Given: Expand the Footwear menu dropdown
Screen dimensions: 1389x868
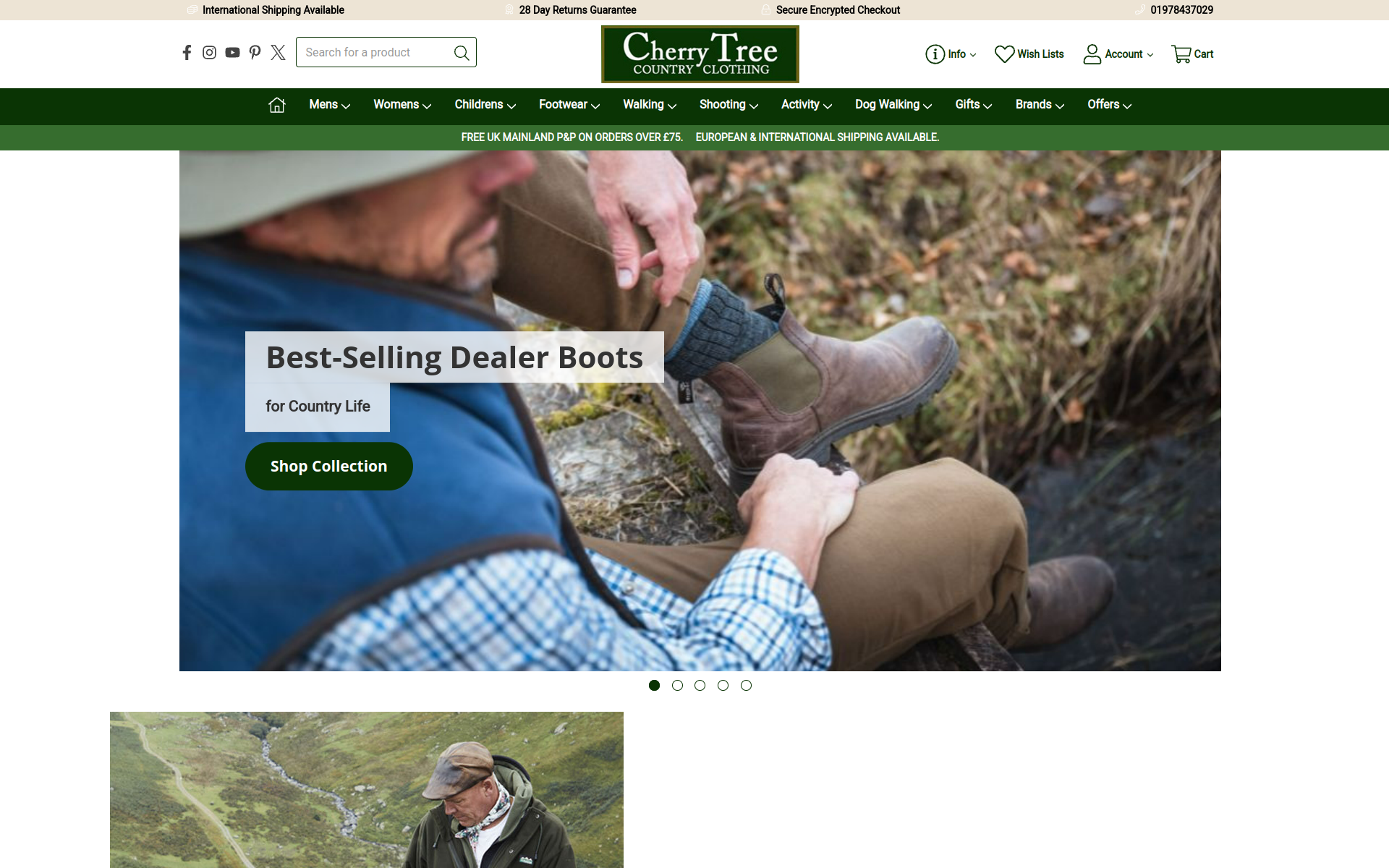Looking at the screenshot, I should pyautogui.click(x=569, y=105).
